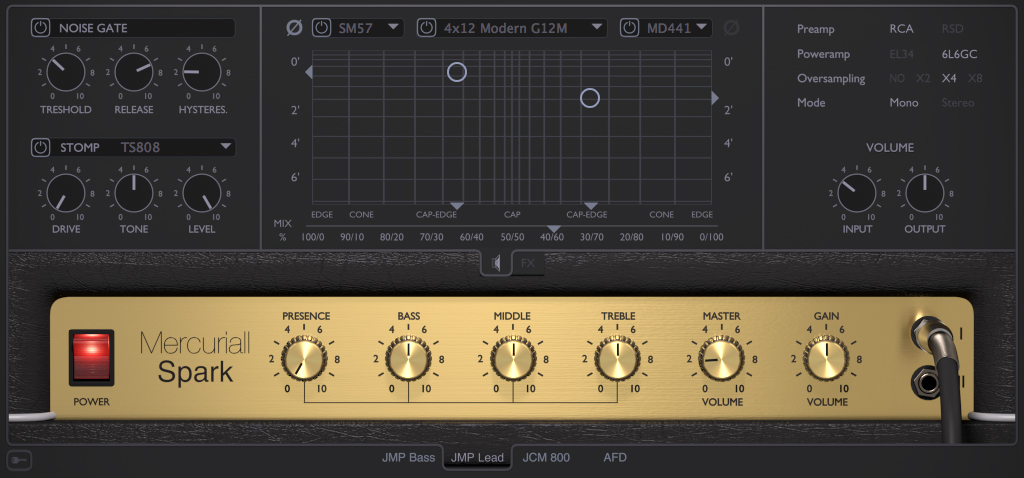
Task: Click the Master Volume knob
Action: click(x=722, y=358)
